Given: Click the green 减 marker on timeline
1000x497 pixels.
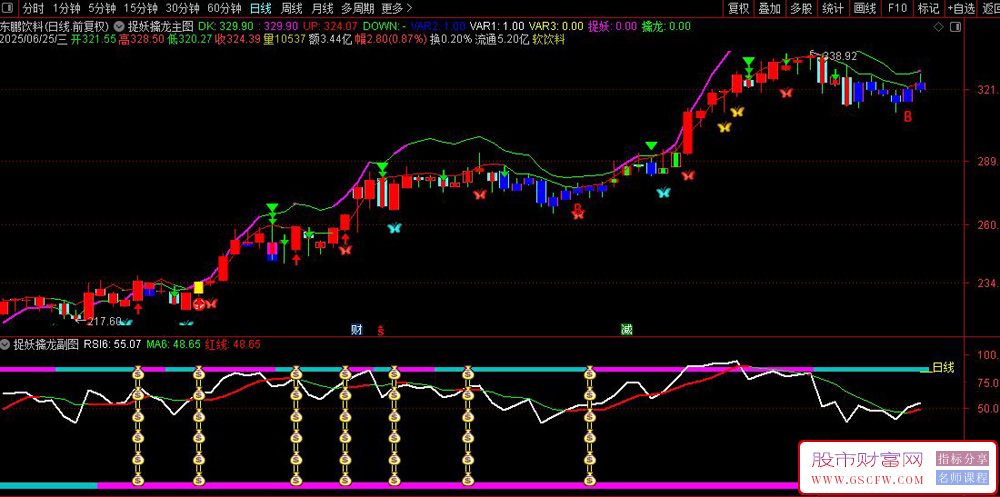Looking at the screenshot, I should pos(627,330).
